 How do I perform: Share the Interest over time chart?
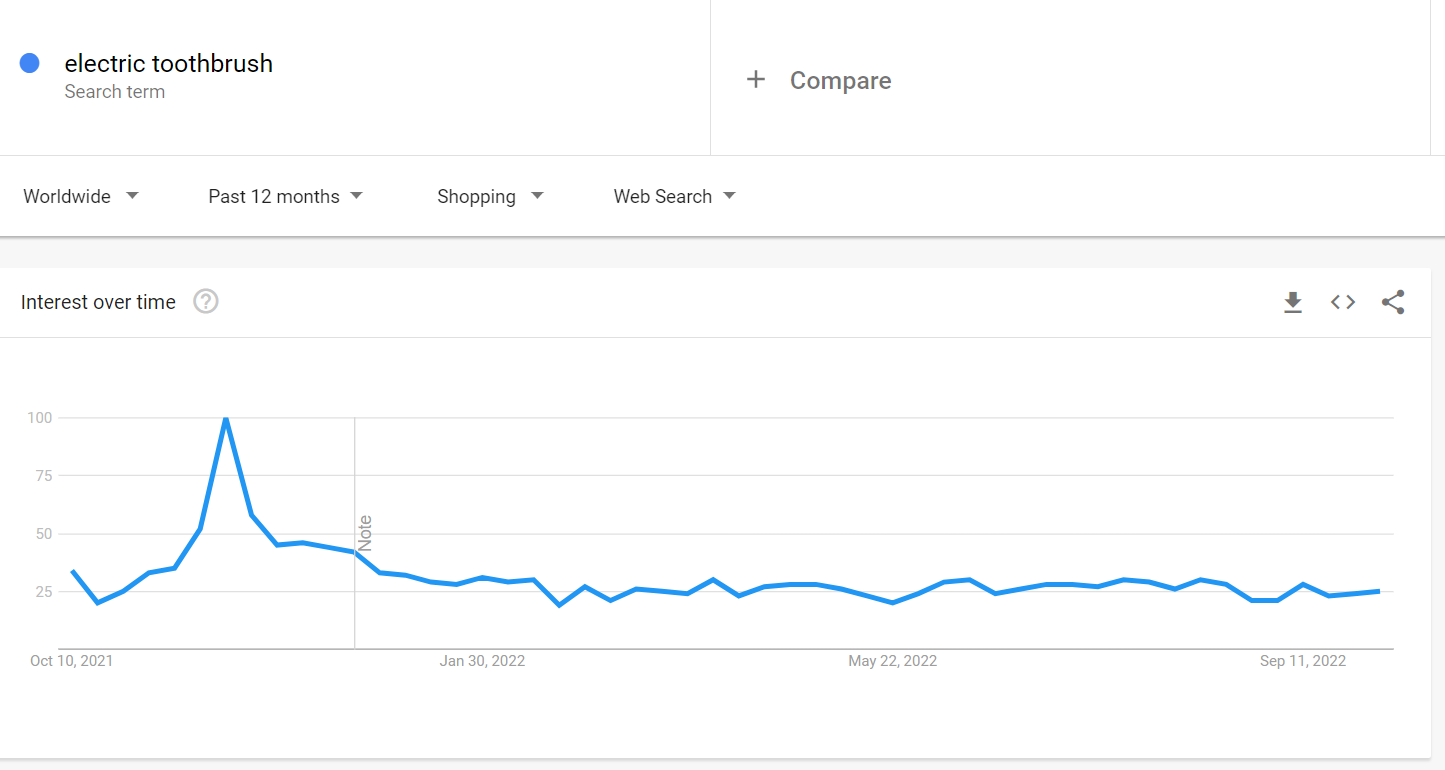pyautogui.click(x=1393, y=302)
